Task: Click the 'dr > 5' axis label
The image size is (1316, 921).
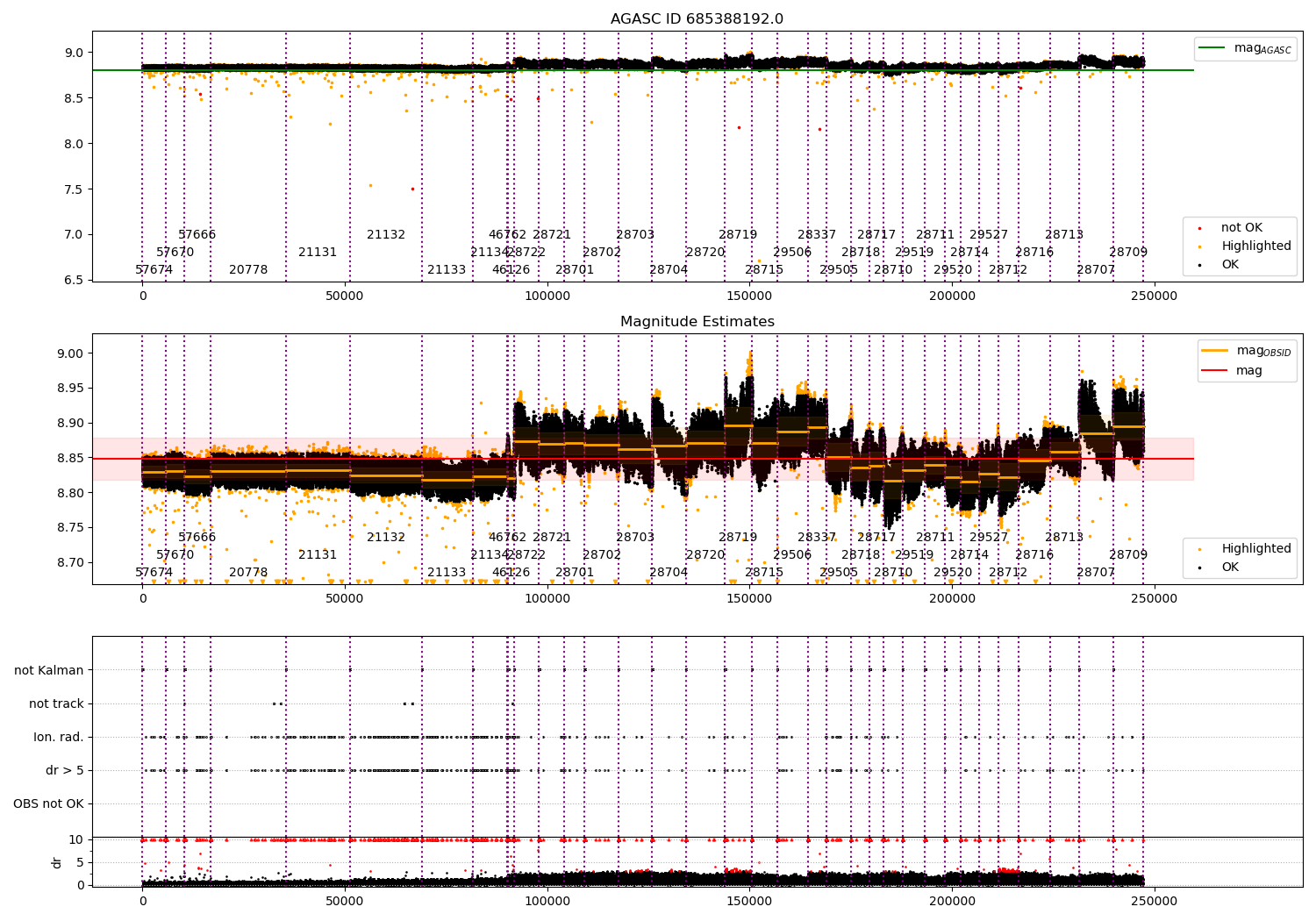Action: coord(65,771)
